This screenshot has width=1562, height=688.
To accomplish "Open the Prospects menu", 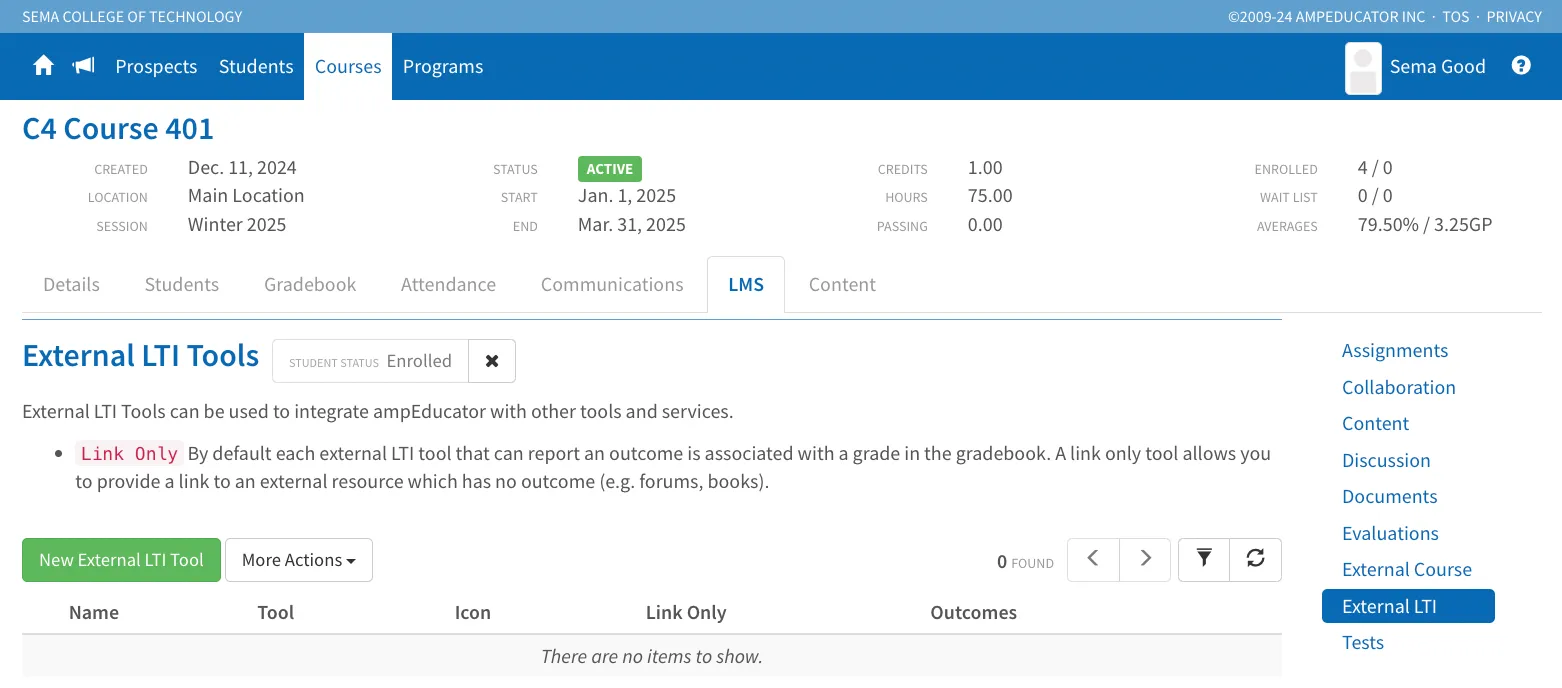I will coord(156,66).
